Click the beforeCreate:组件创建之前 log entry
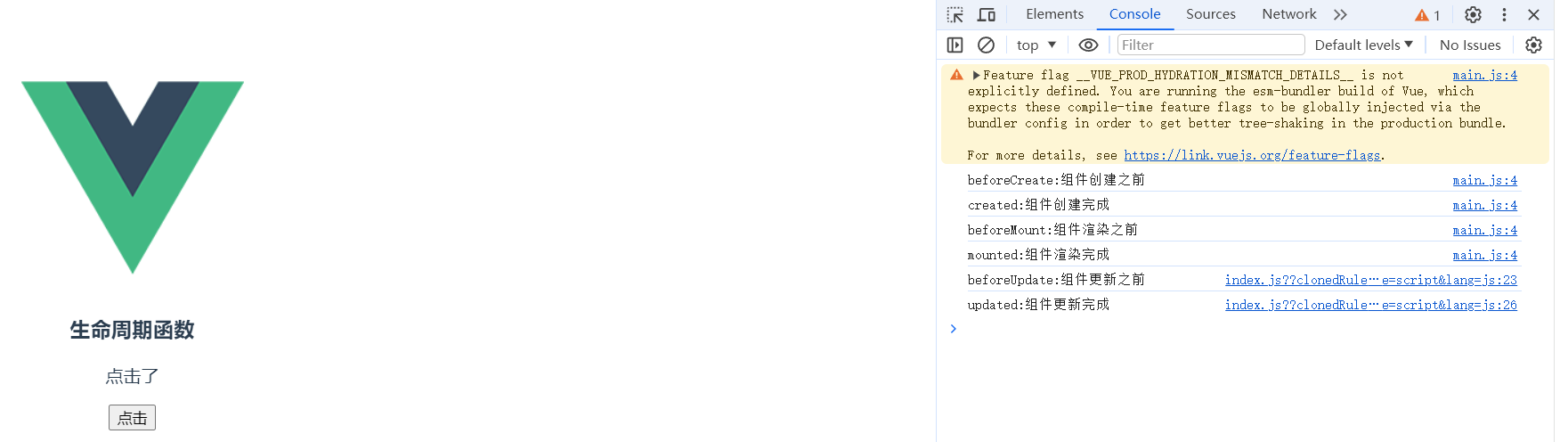 point(1056,180)
